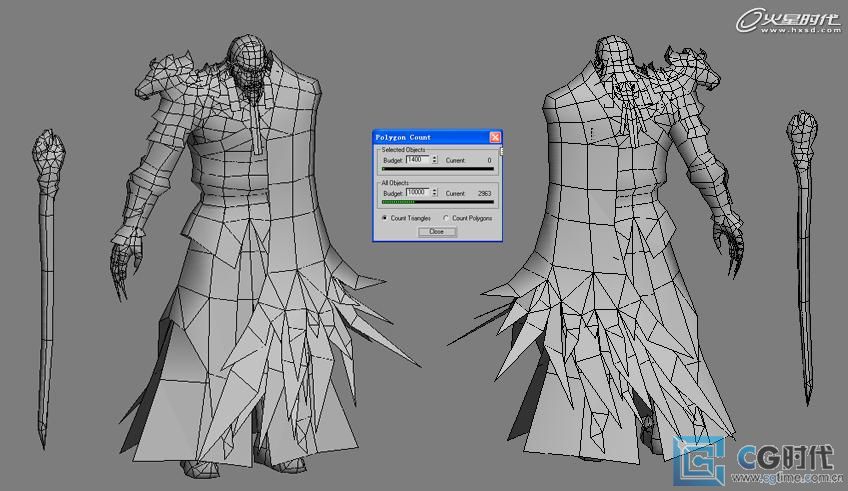Close the Polygon Count dialog with the X
Screen dimensions: 848x491
[x=495, y=137]
